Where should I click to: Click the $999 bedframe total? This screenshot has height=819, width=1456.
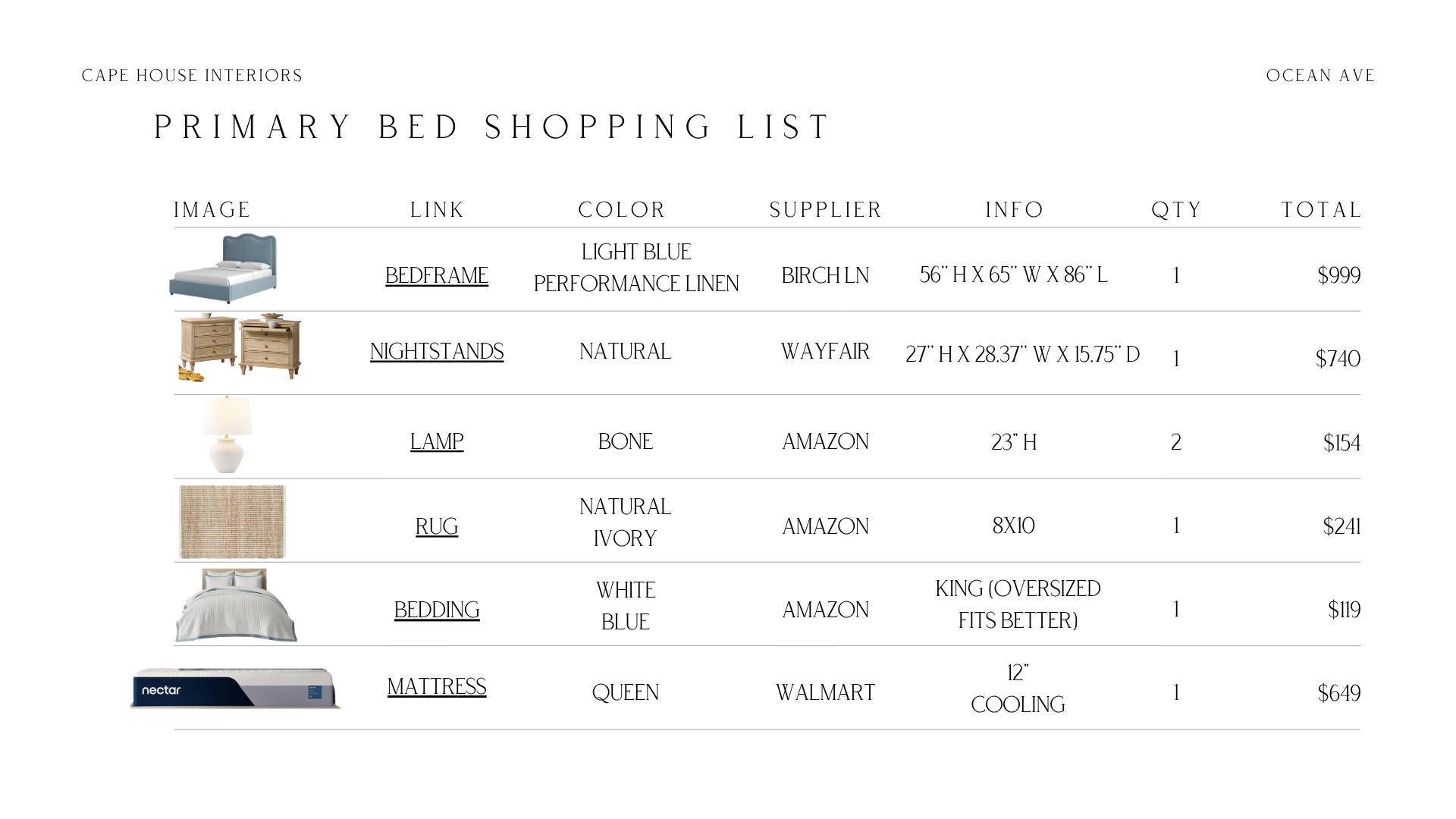[1338, 275]
